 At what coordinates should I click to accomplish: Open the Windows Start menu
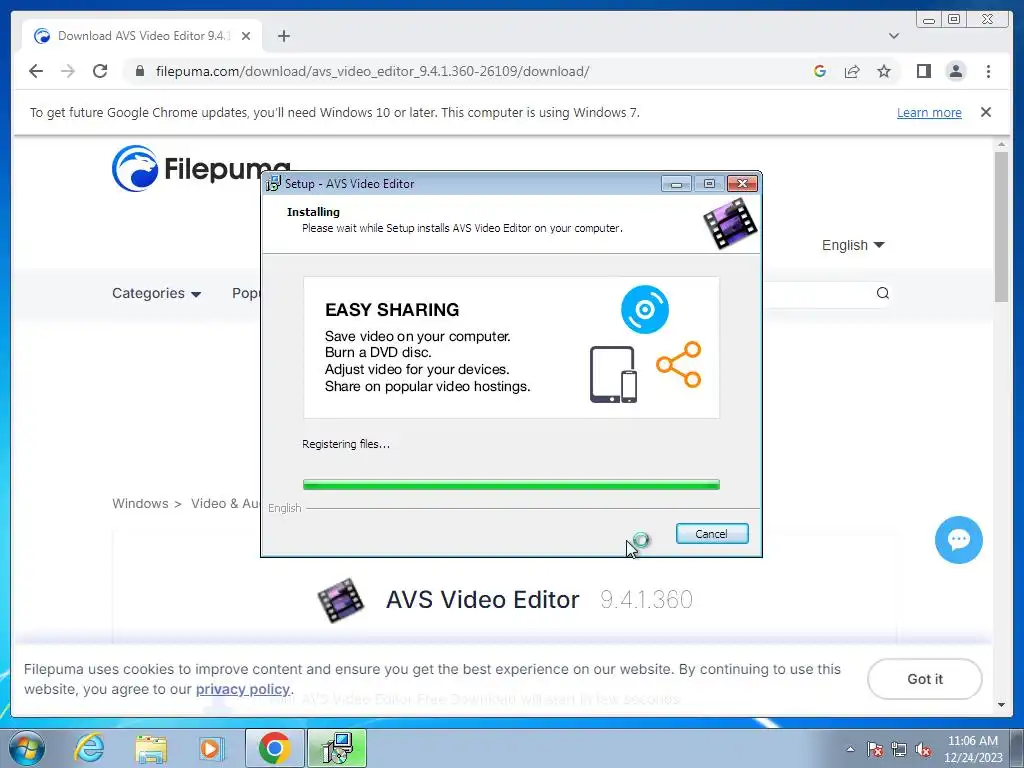(x=26, y=749)
